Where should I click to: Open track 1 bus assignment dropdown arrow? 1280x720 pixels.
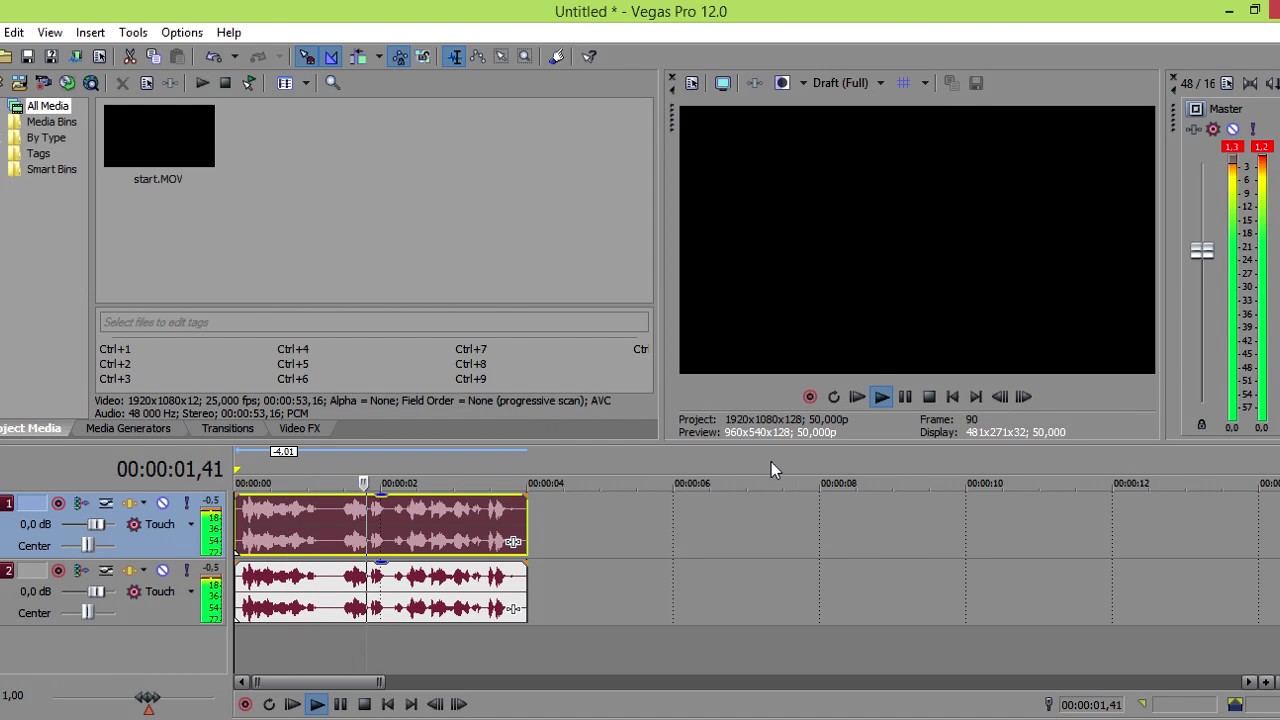click(x=143, y=503)
